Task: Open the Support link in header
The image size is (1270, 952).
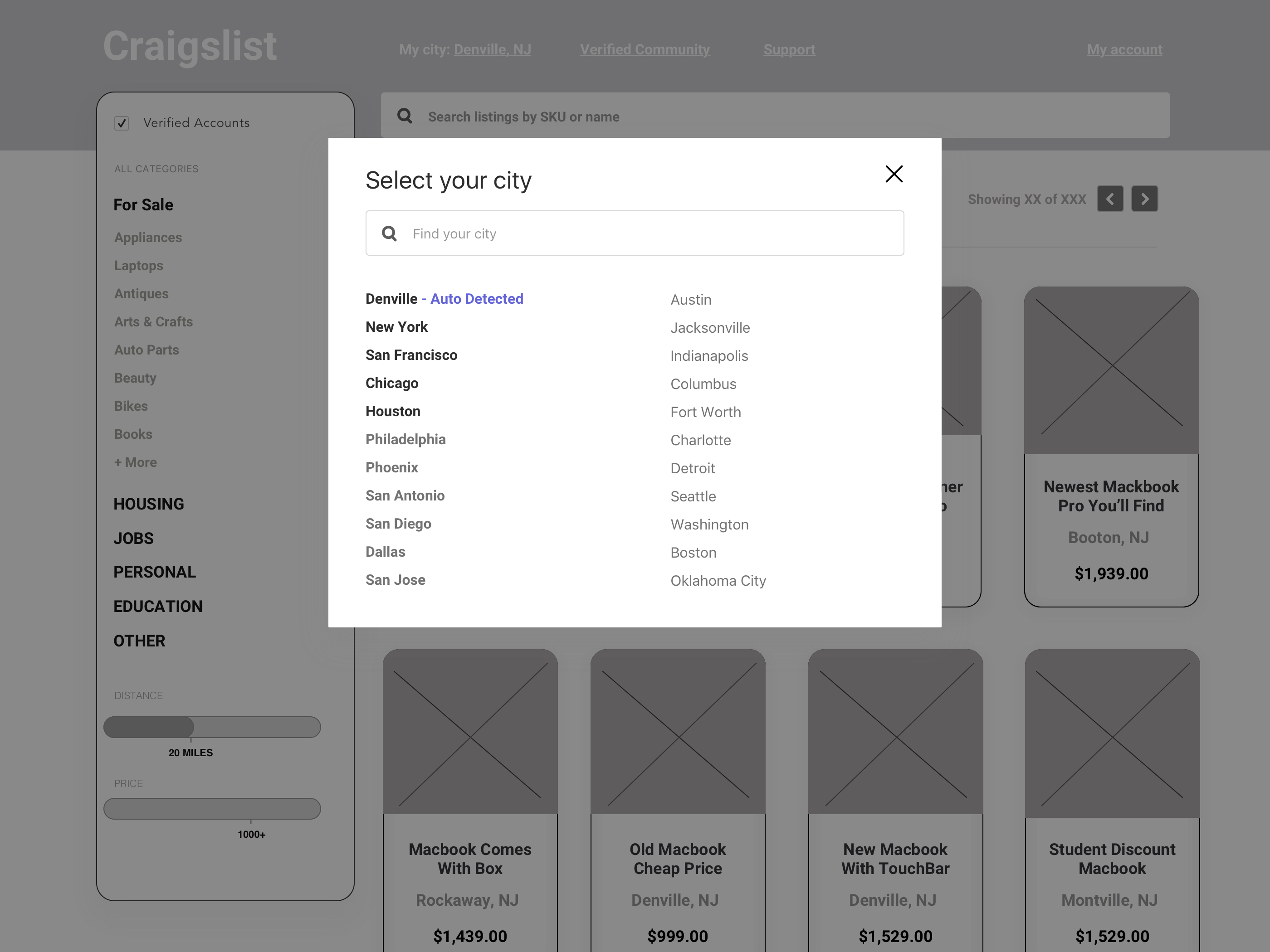Action: tap(790, 49)
